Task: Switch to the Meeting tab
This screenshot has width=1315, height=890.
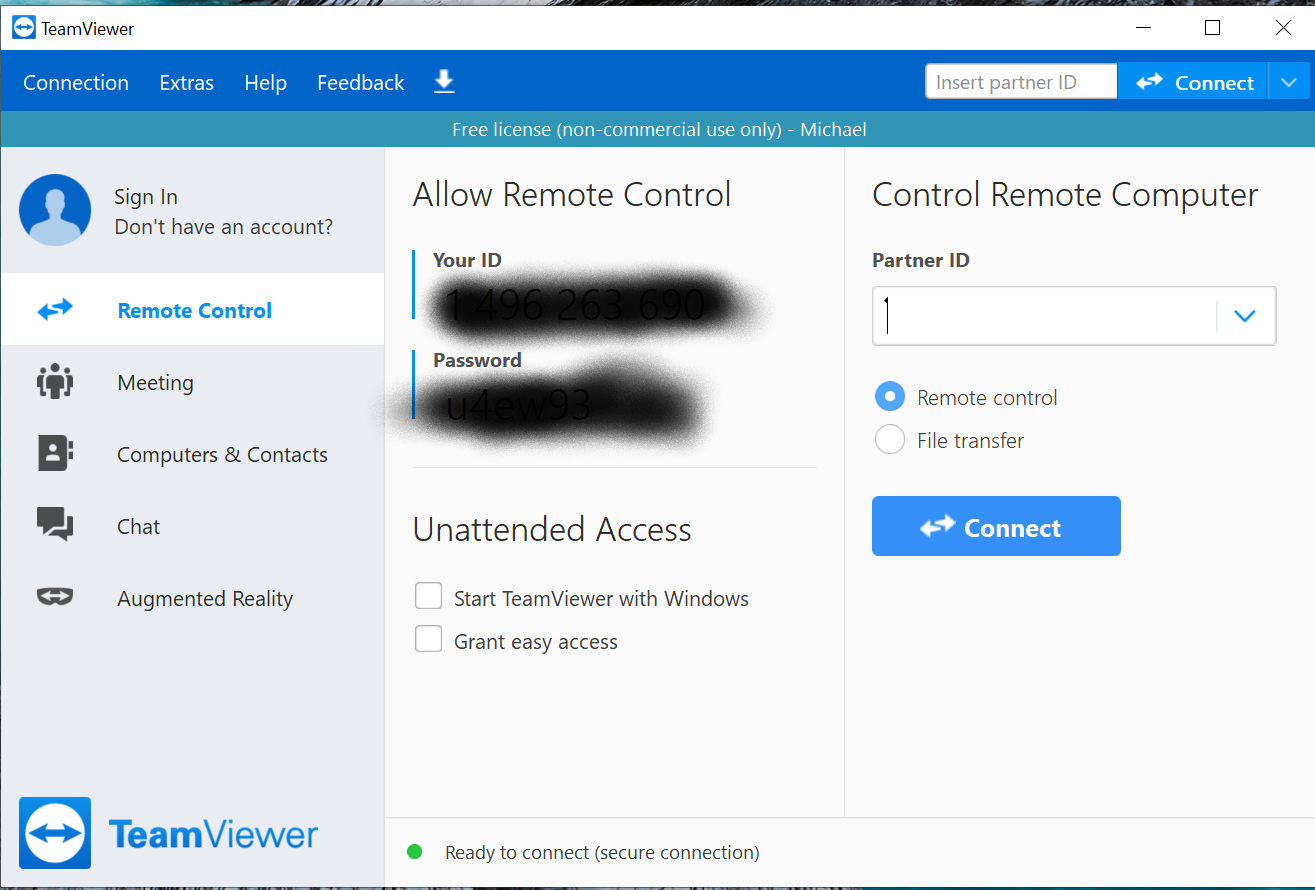Action: pos(193,382)
